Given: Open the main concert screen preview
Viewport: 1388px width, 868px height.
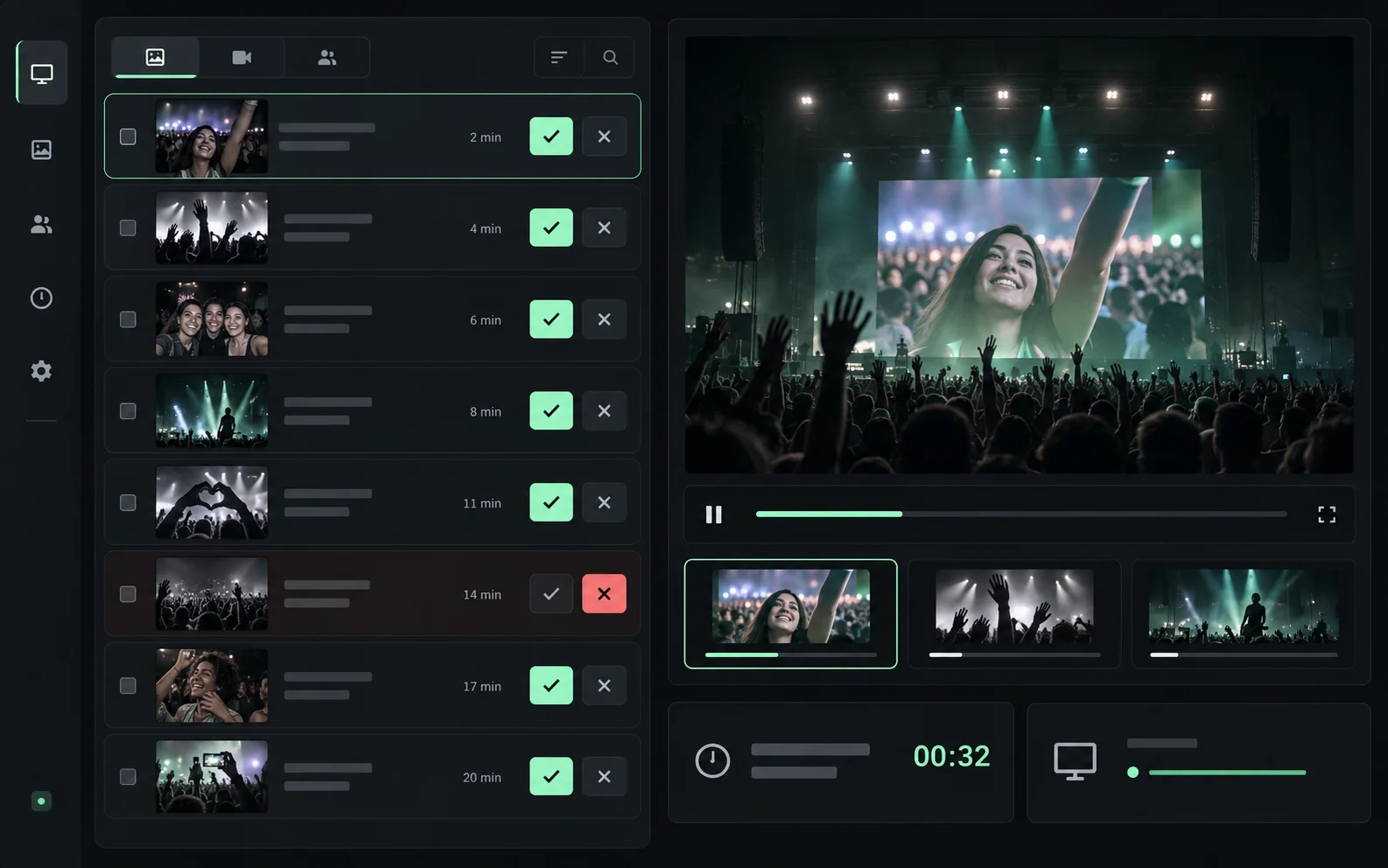Looking at the screenshot, I should coord(1020,255).
